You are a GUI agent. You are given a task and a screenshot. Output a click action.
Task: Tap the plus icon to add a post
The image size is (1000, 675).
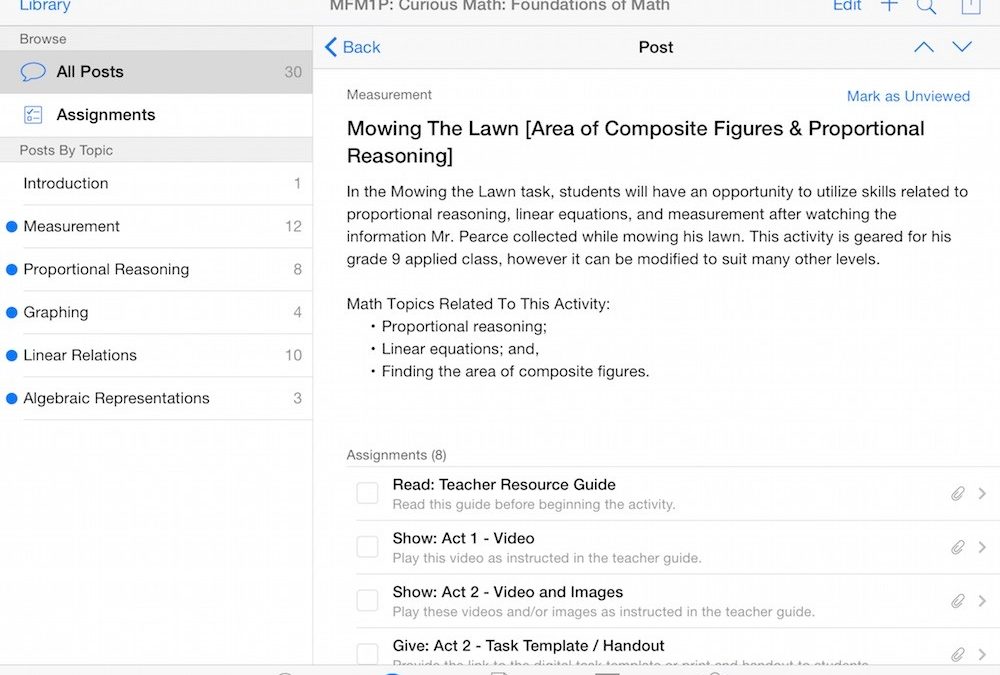coord(889,6)
